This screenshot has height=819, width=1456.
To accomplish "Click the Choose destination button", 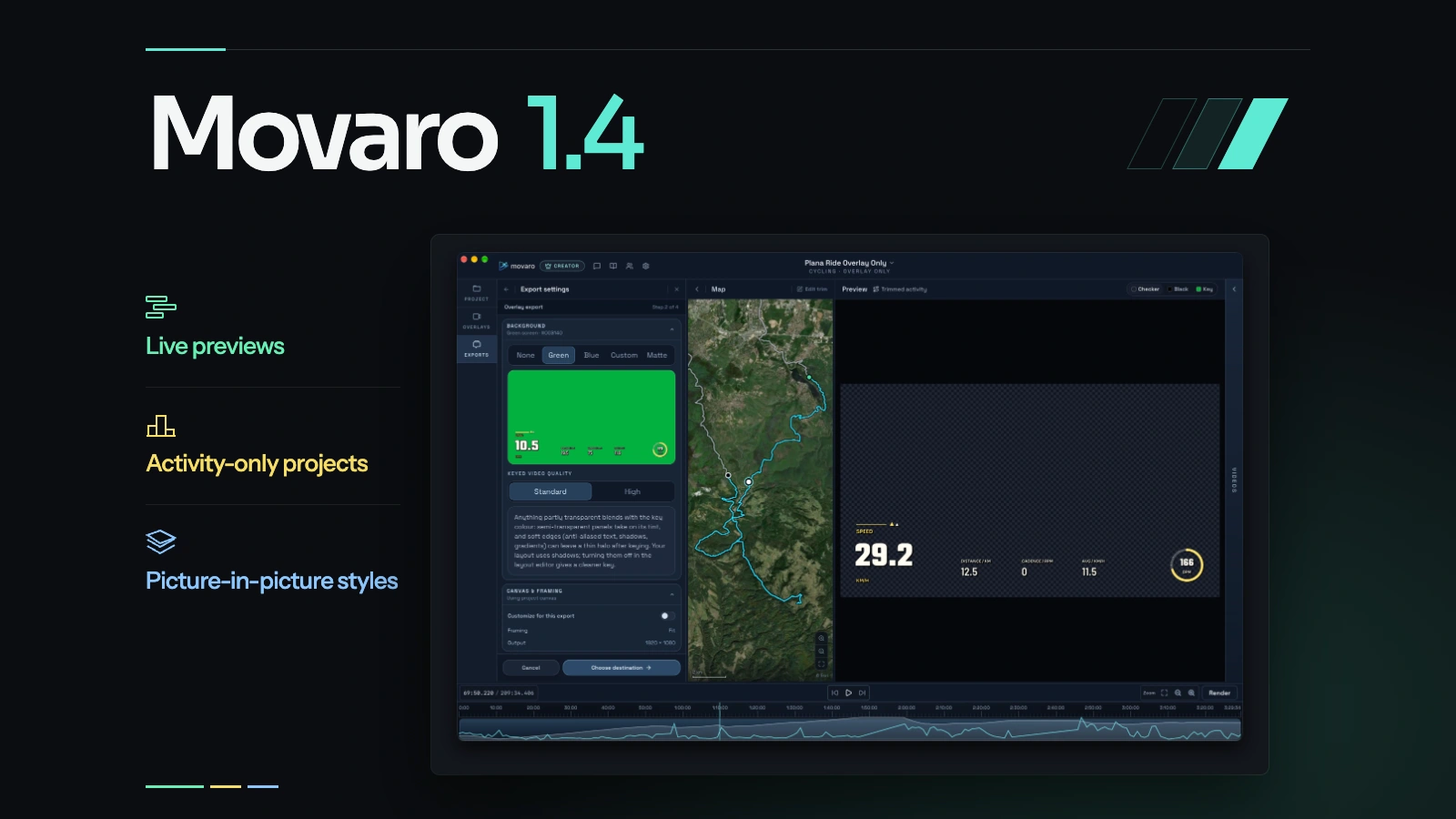I will tap(622, 668).
